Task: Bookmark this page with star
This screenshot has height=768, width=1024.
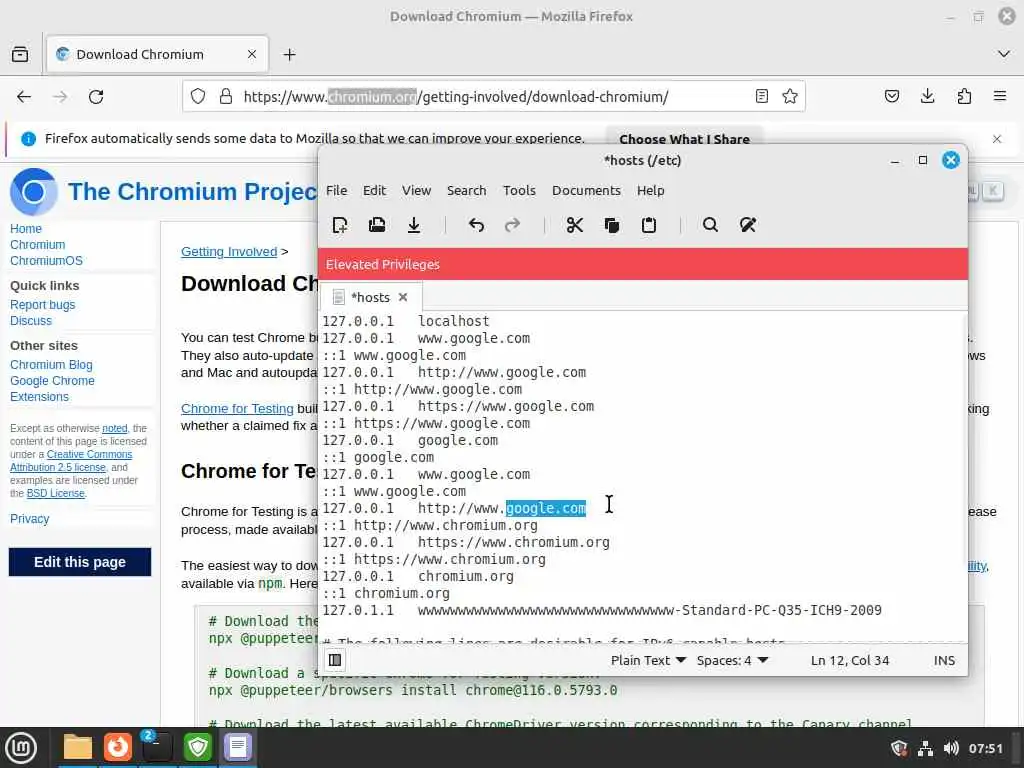Action: click(790, 97)
